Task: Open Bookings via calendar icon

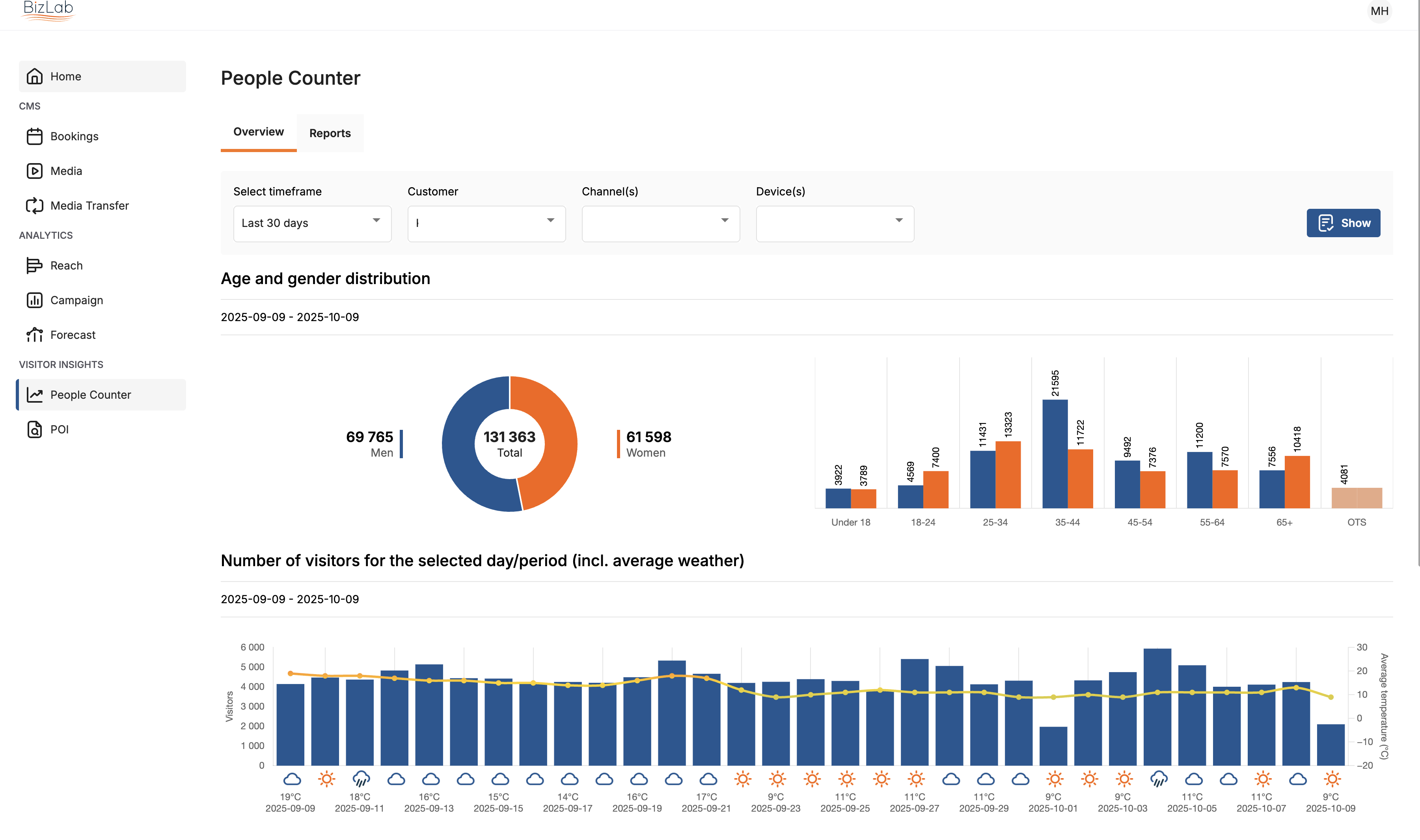Action: coord(35,136)
